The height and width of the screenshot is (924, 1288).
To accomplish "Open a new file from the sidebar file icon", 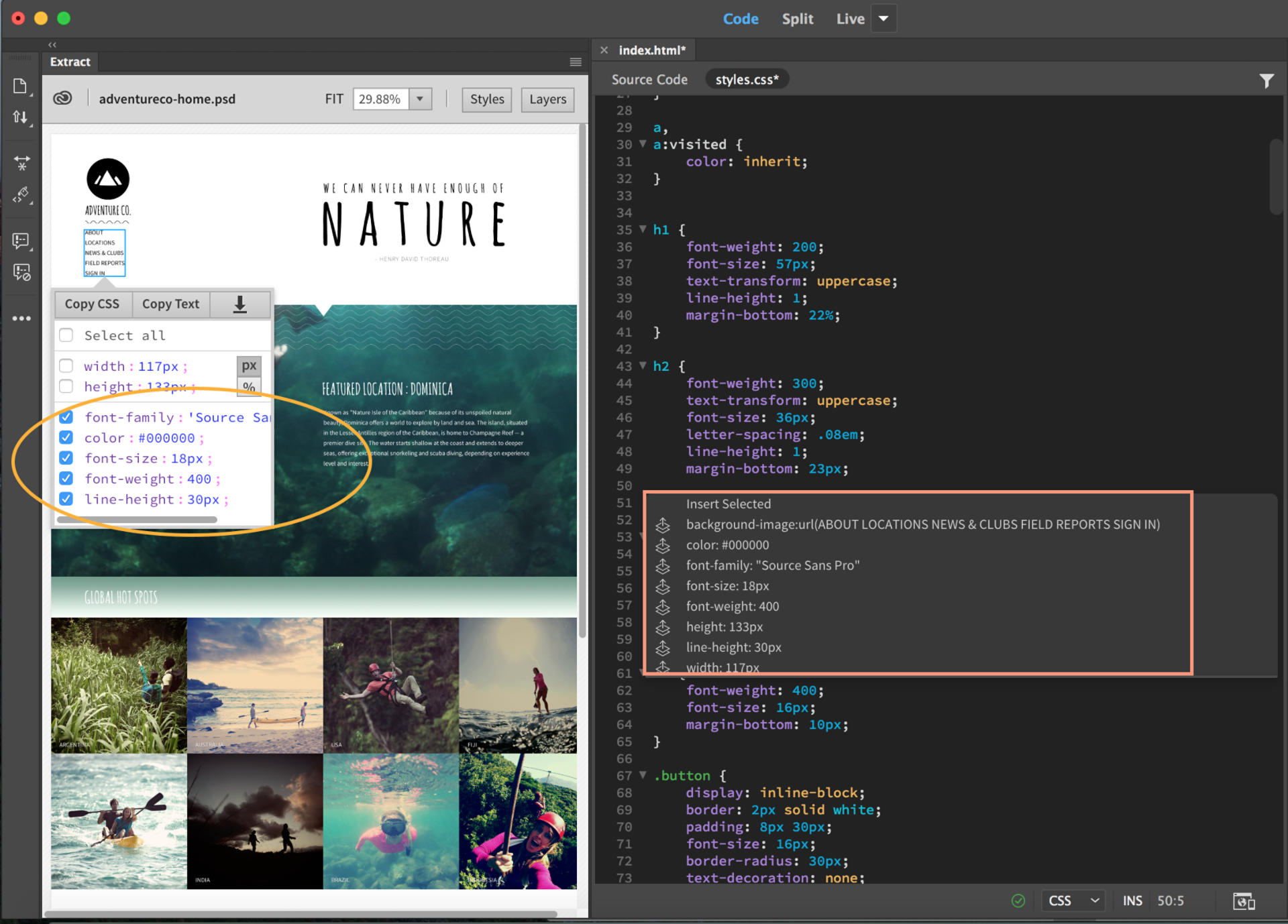I will coord(20,85).
